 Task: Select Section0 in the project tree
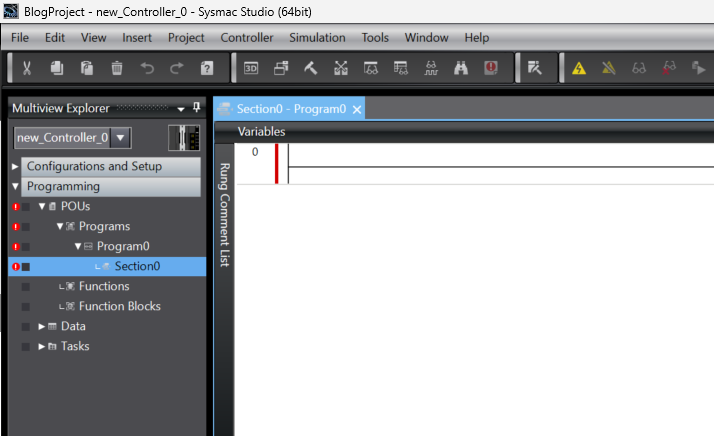137,267
